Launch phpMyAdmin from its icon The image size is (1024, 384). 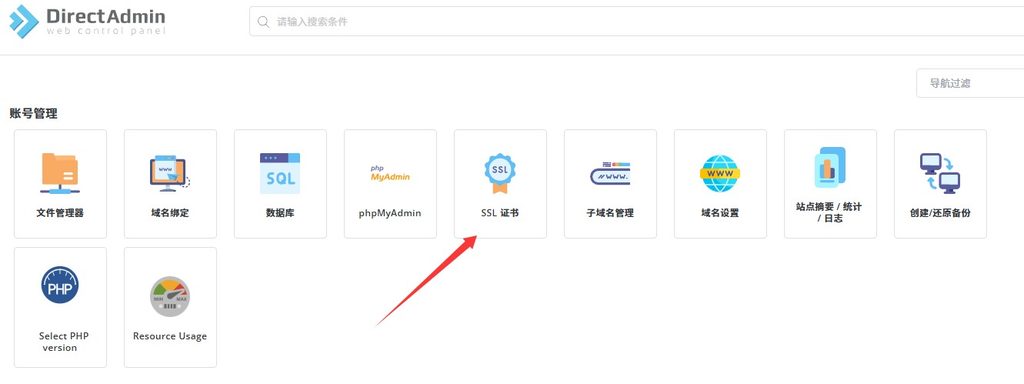point(390,173)
